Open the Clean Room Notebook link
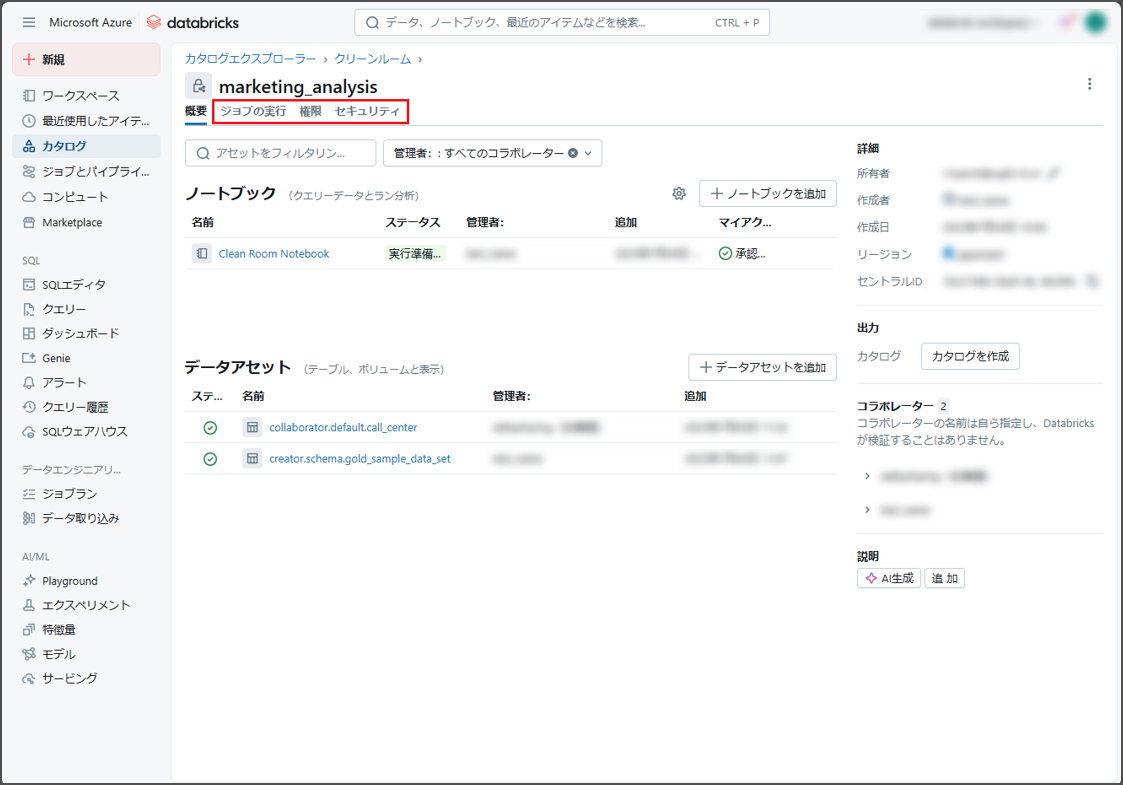Screen dimensions: 1123x785 click(x=274, y=254)
